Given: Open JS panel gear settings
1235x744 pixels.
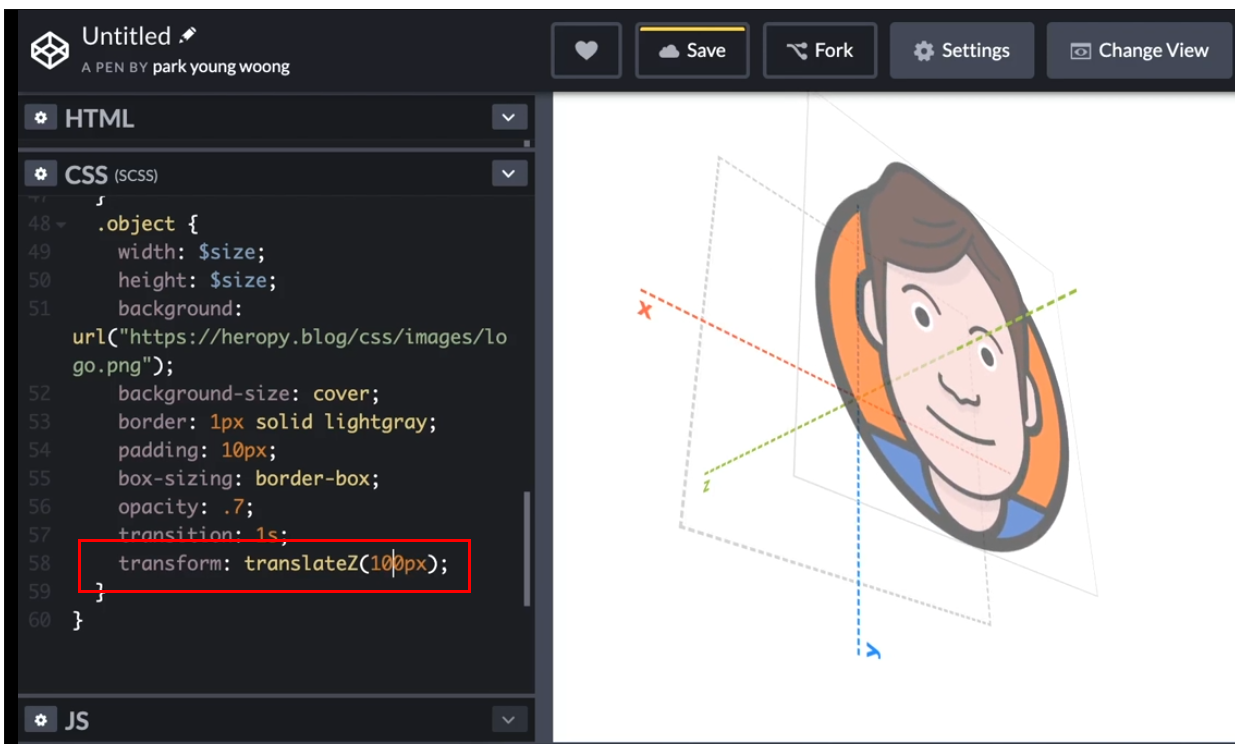Looking at the screenshot, I should click(40, 719).
